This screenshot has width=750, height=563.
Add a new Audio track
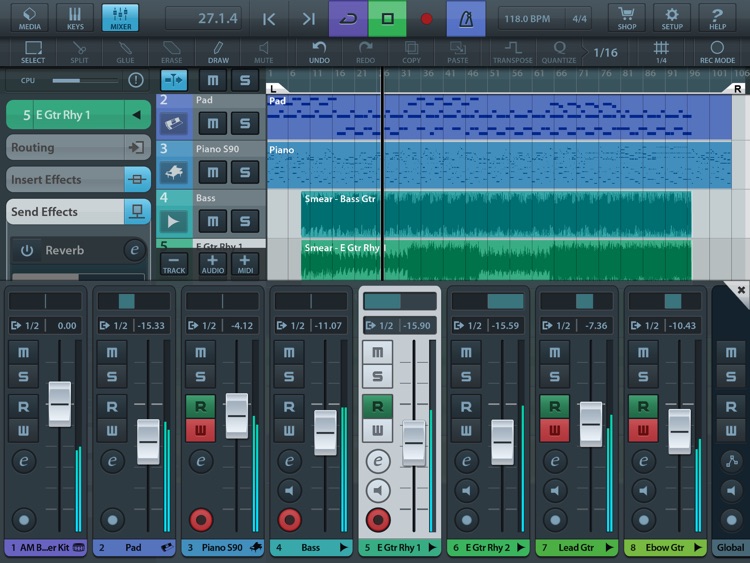click(x=212, y=265)
